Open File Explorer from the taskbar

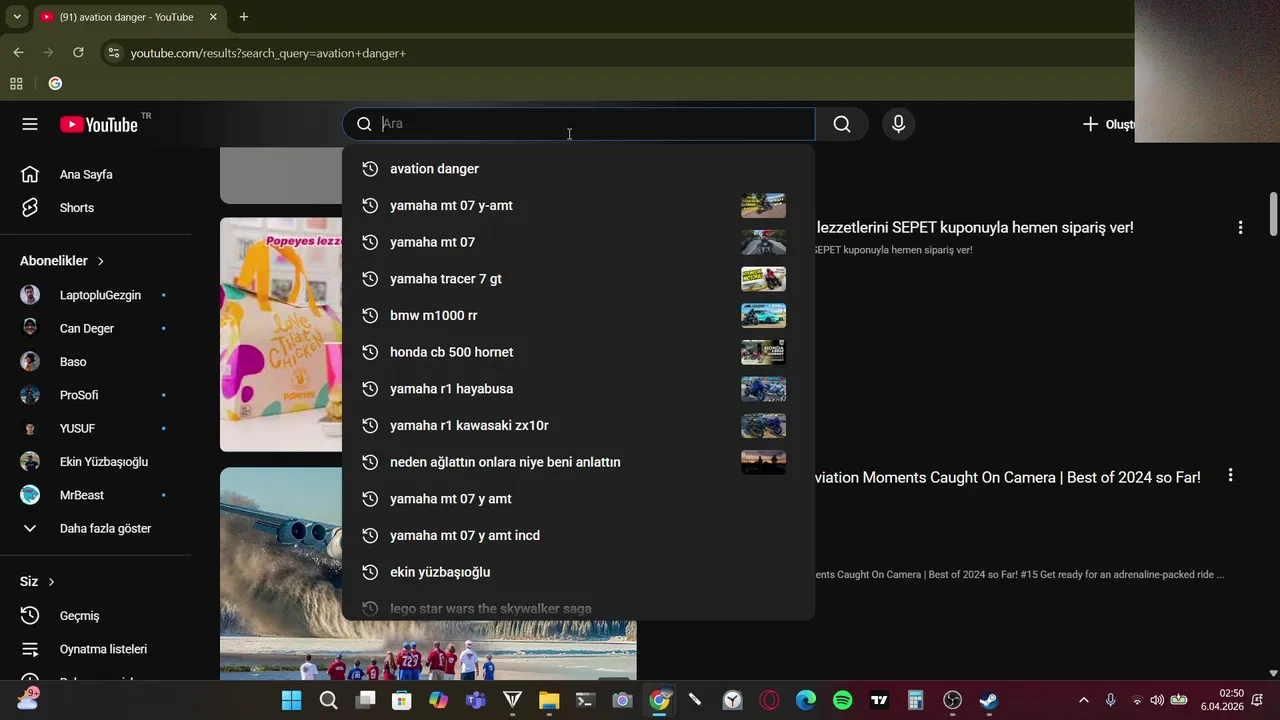click(549, 700)
